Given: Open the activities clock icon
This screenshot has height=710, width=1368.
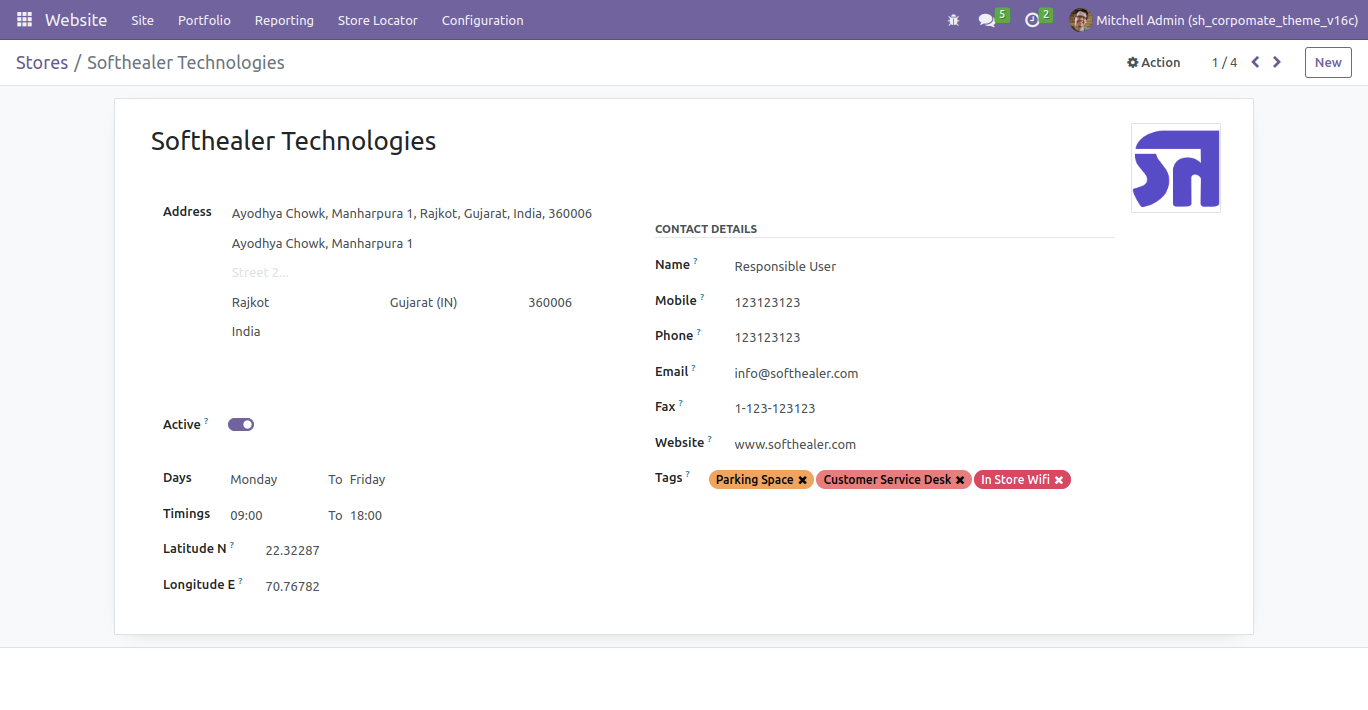Looking at the screenshot, I should [x=1032, y=20].
